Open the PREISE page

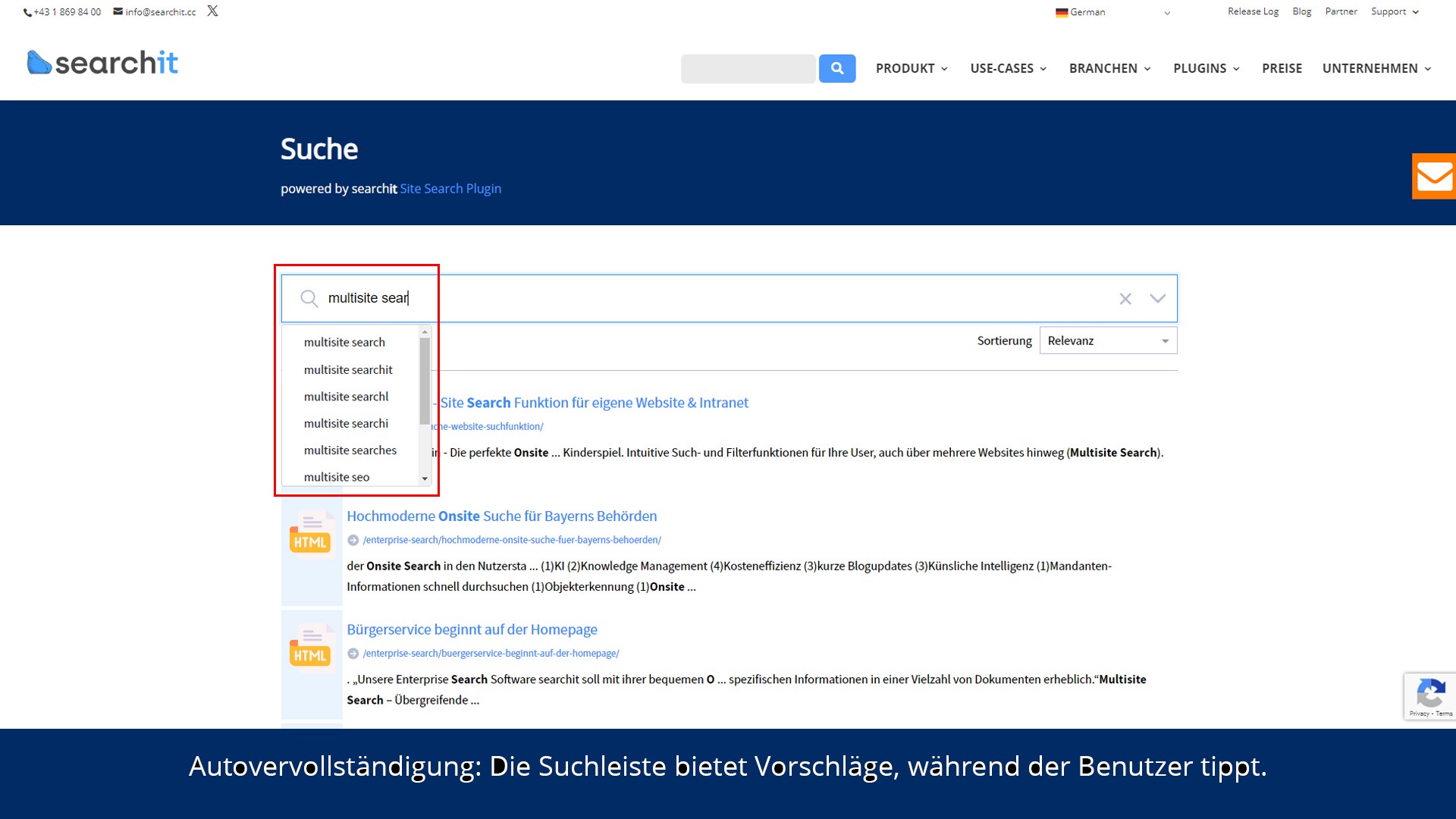(x=1282, y=68)
